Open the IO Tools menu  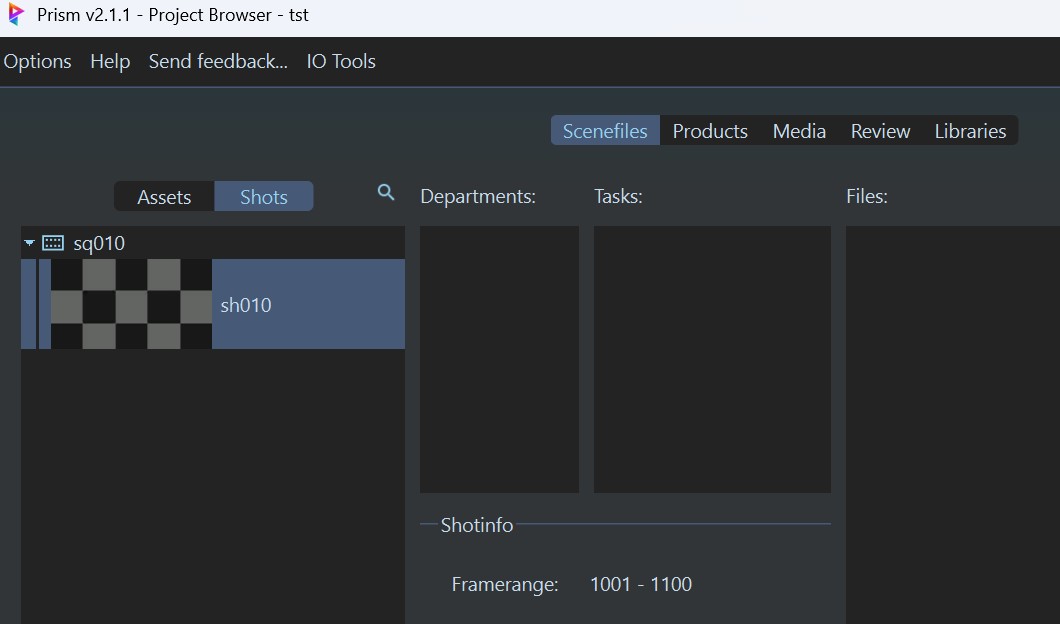tap(341, 61)
